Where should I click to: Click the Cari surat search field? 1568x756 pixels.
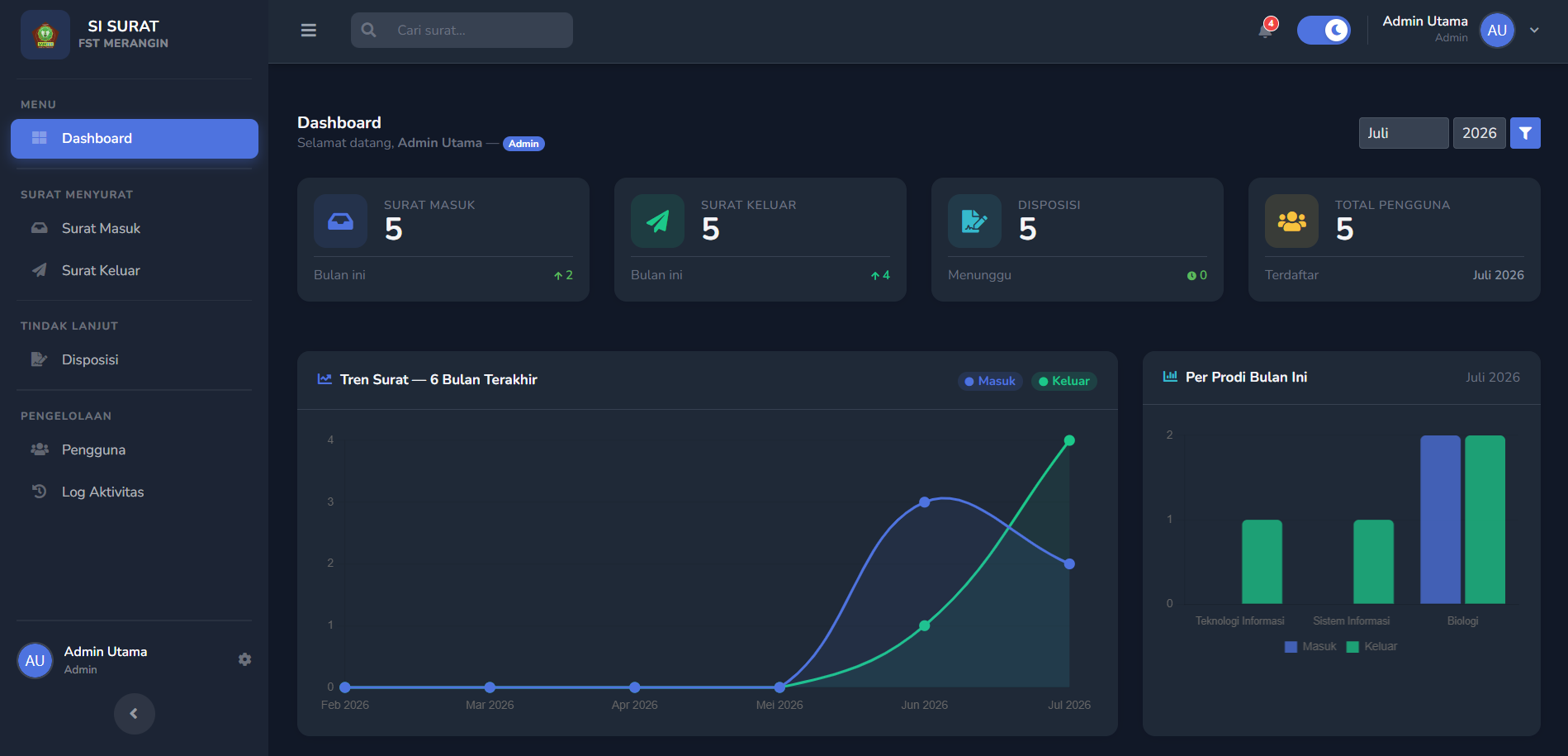pyautogui.click(x=462, y=30)
